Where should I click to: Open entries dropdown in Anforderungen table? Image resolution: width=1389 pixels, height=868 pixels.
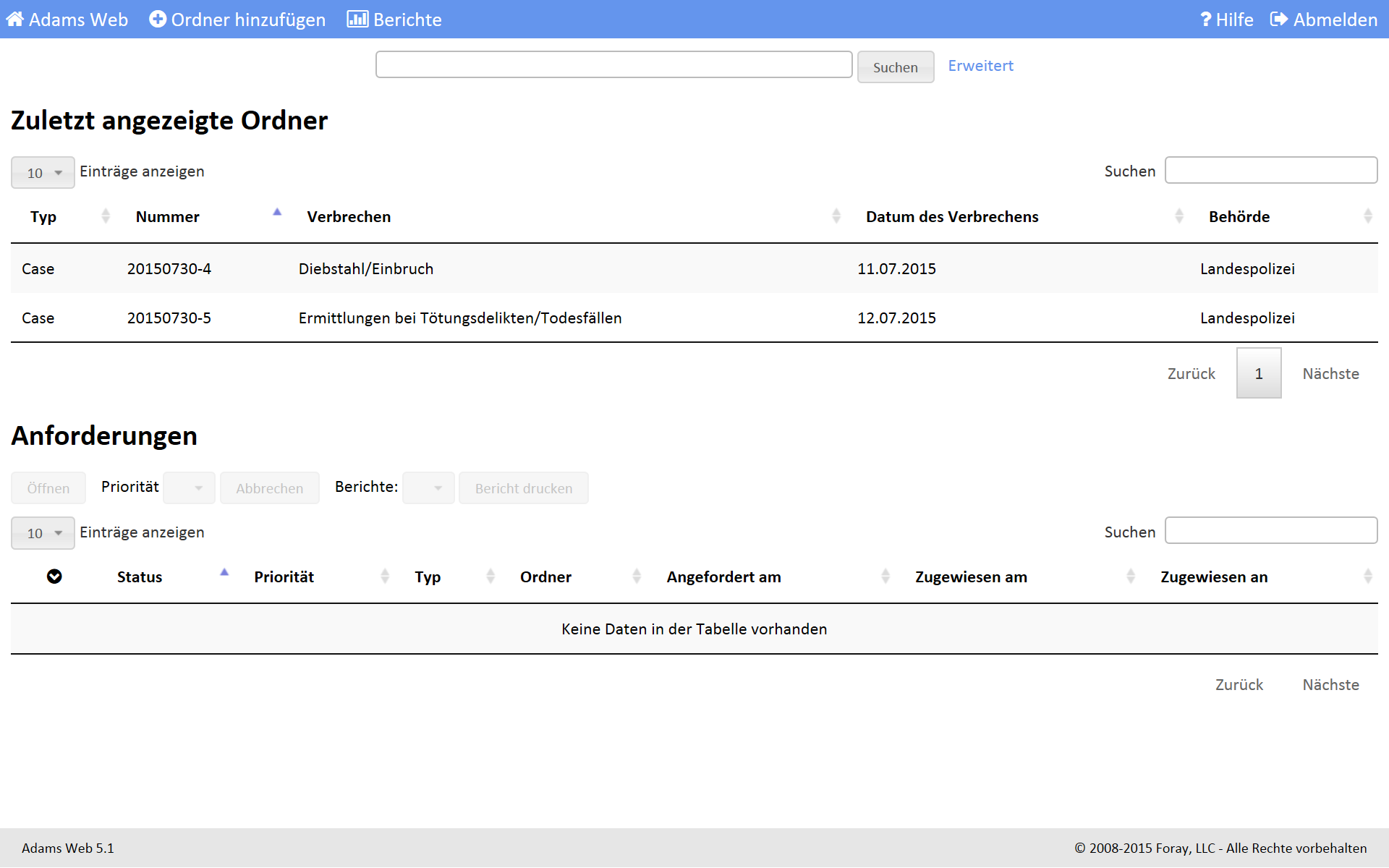[43, 533]
